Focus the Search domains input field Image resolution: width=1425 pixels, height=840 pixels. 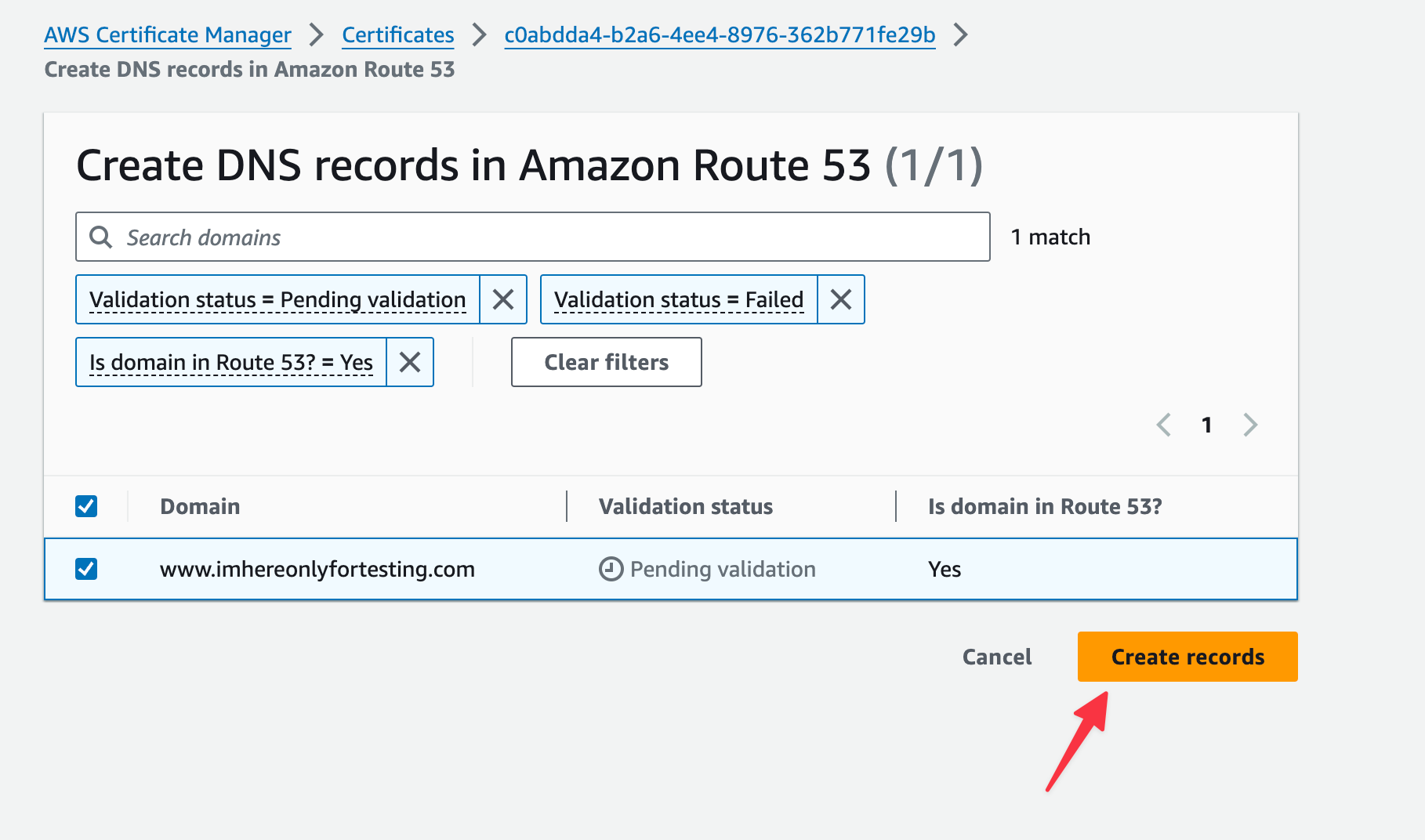click(549, 237)
